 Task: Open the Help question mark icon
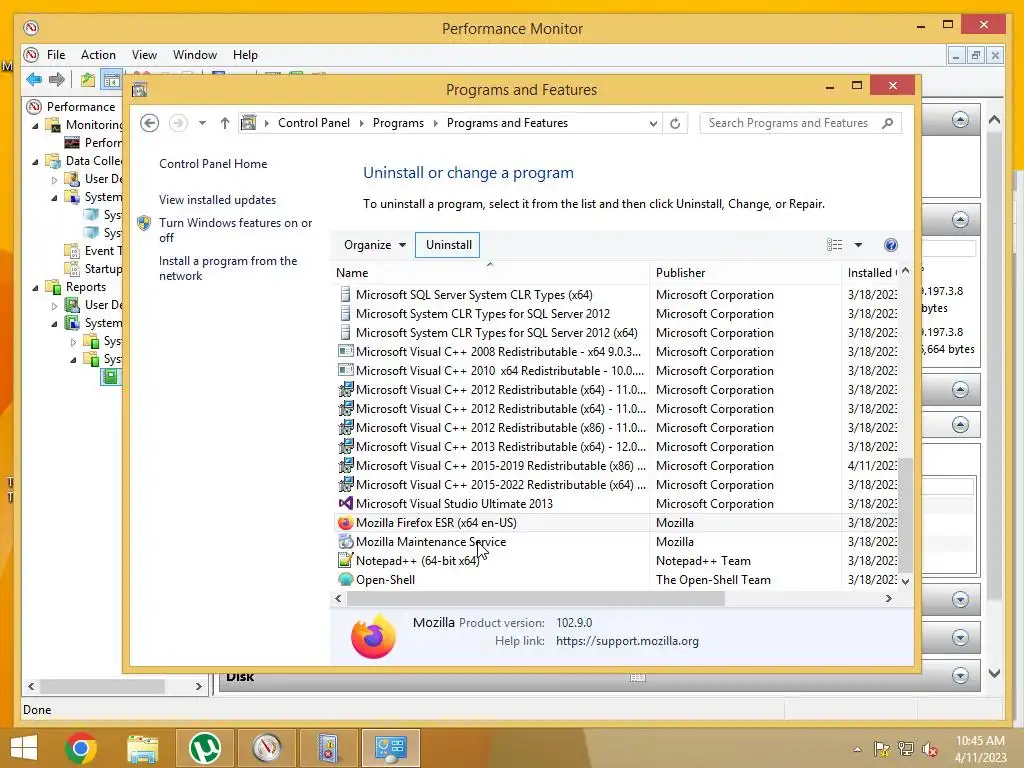(x=890, y=245)
